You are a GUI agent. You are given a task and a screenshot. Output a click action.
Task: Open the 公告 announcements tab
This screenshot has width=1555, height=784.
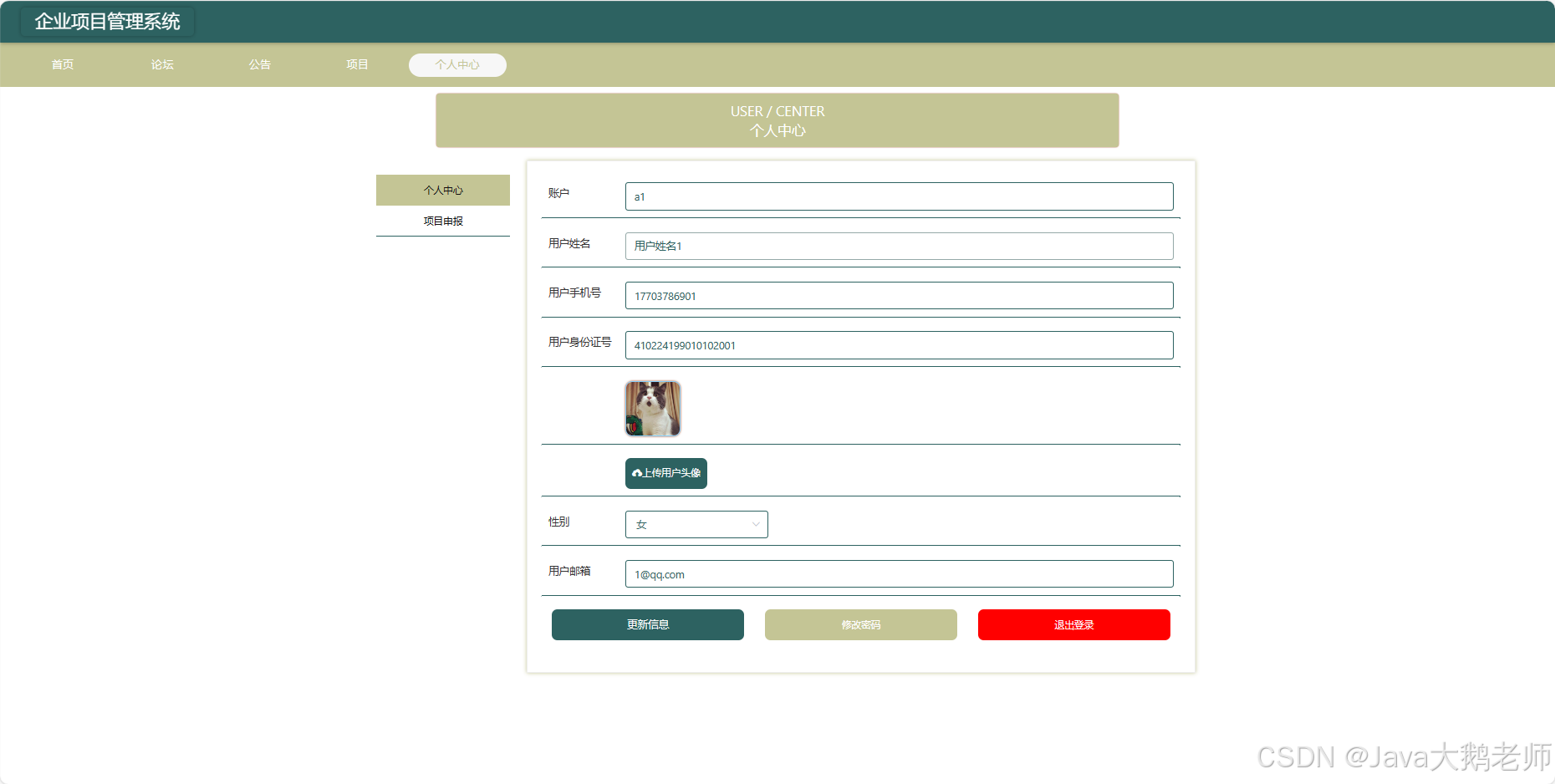pyautogui.click(x=260, y=64)
